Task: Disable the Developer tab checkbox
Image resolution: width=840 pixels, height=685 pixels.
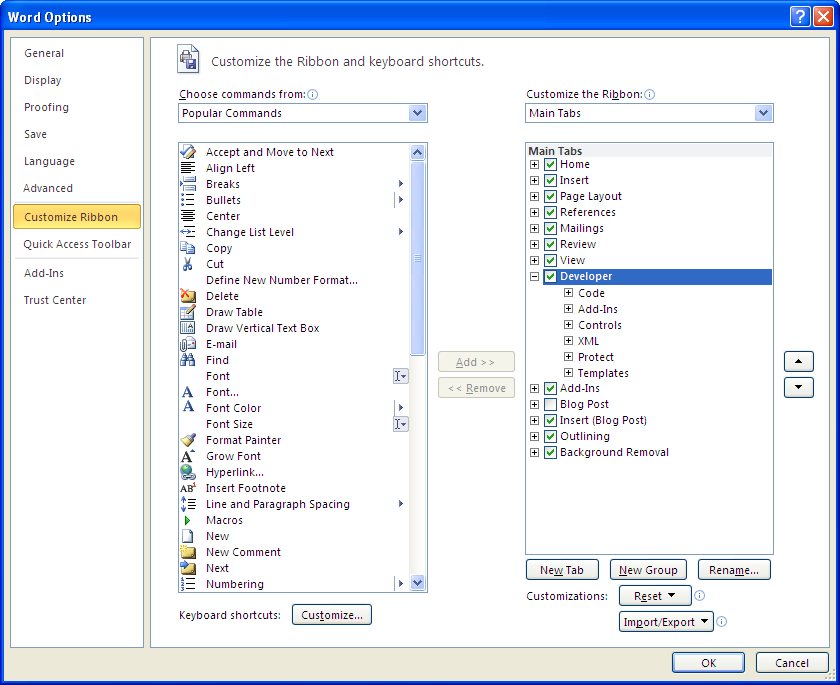Action: click(550, 276)
